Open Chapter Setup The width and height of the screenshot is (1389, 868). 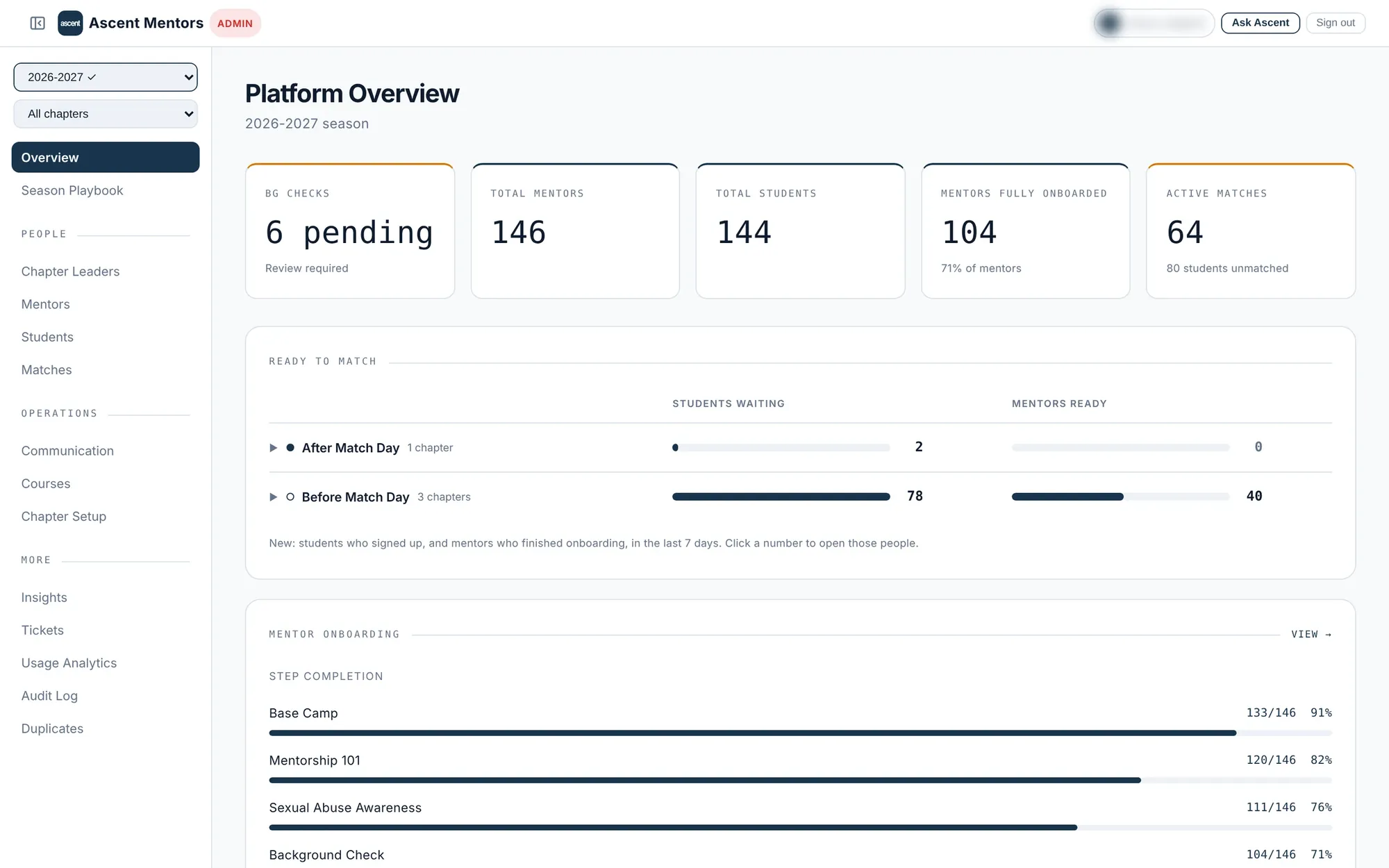coord(64,517)
